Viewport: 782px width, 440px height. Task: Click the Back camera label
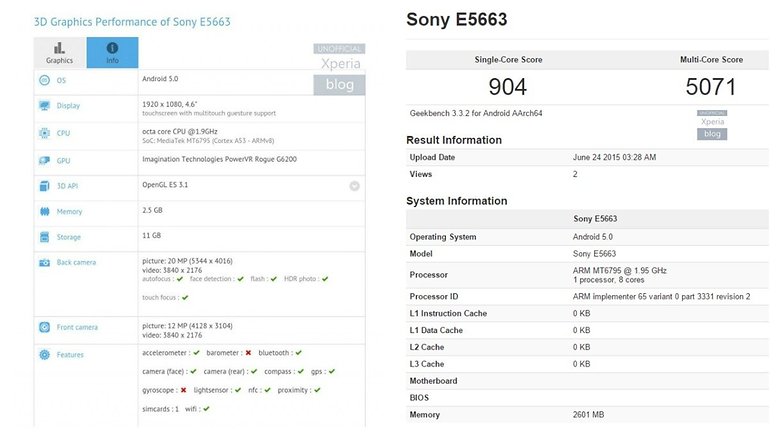[76, 262]
